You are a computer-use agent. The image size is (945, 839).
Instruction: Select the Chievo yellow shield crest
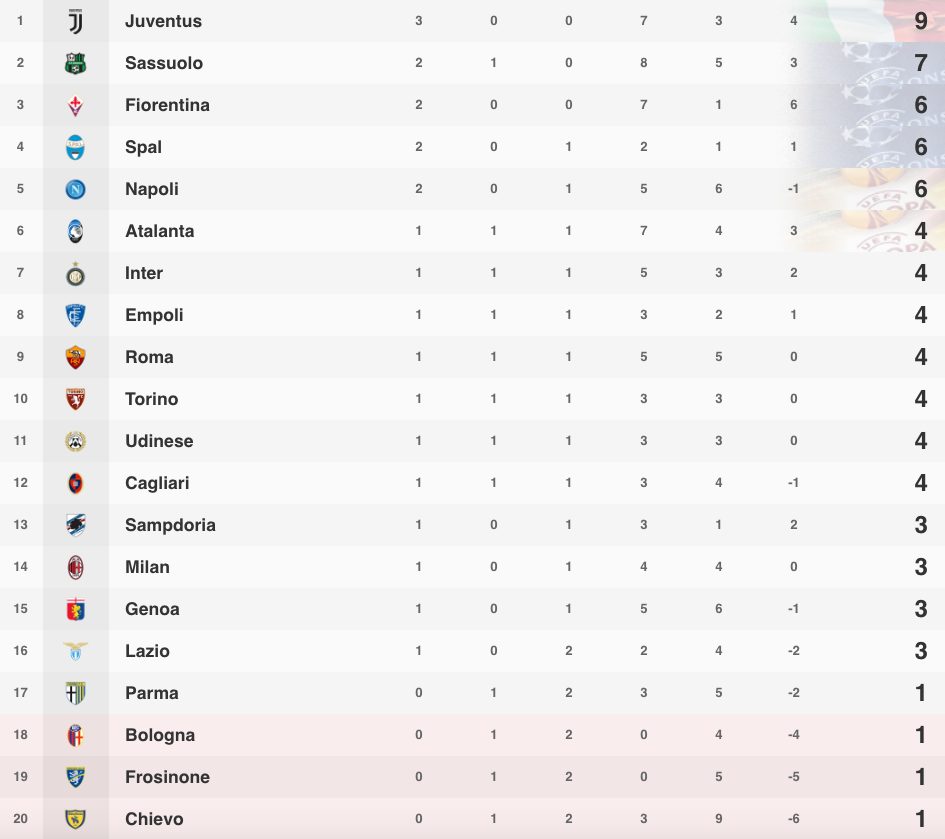coord(75,819)
